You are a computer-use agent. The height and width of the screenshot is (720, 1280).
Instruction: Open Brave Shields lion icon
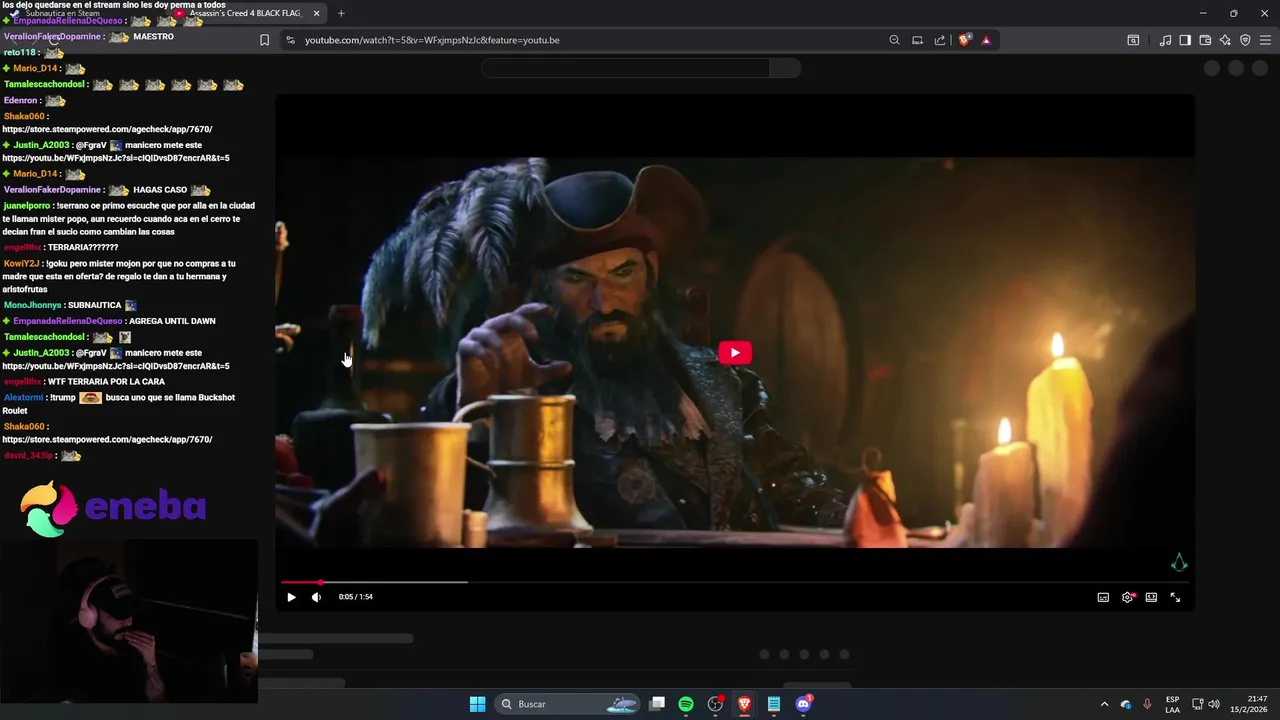point(964,40)
